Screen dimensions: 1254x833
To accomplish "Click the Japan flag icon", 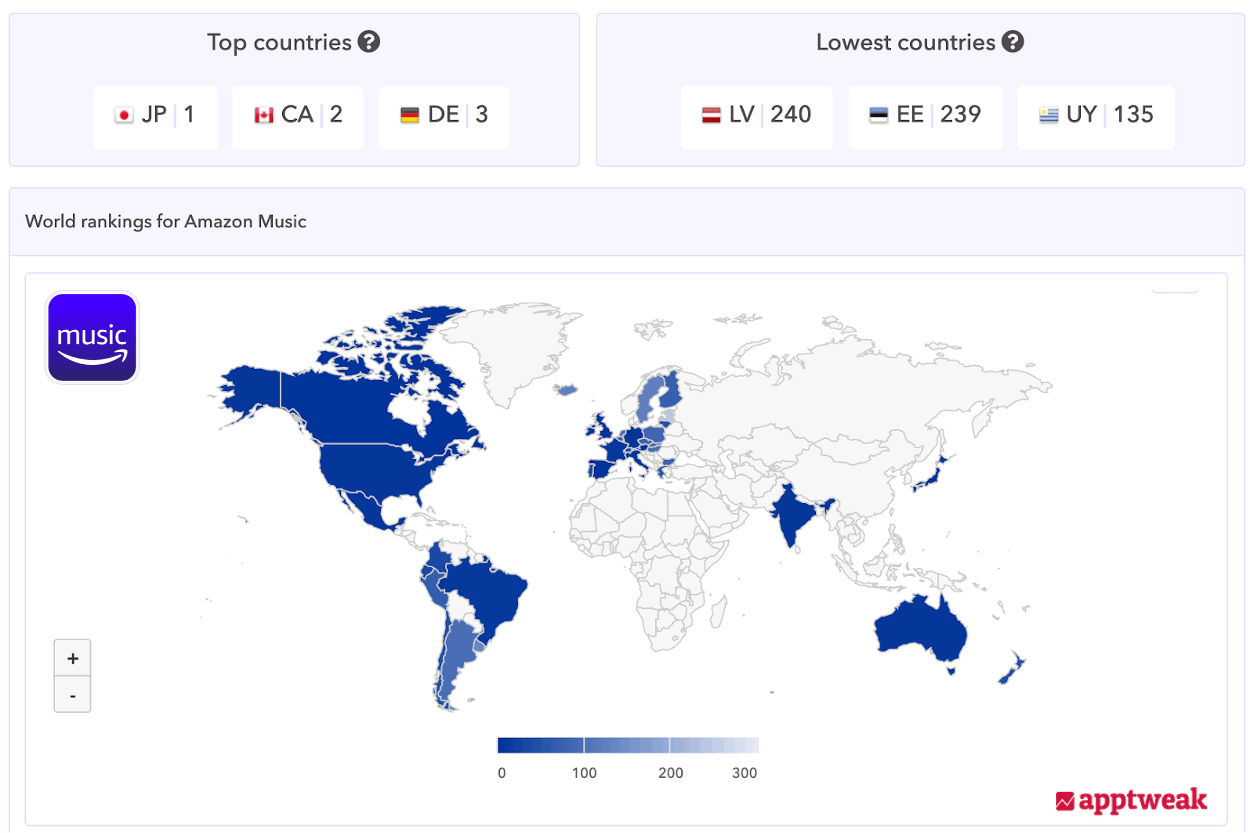I will [124, 115].
